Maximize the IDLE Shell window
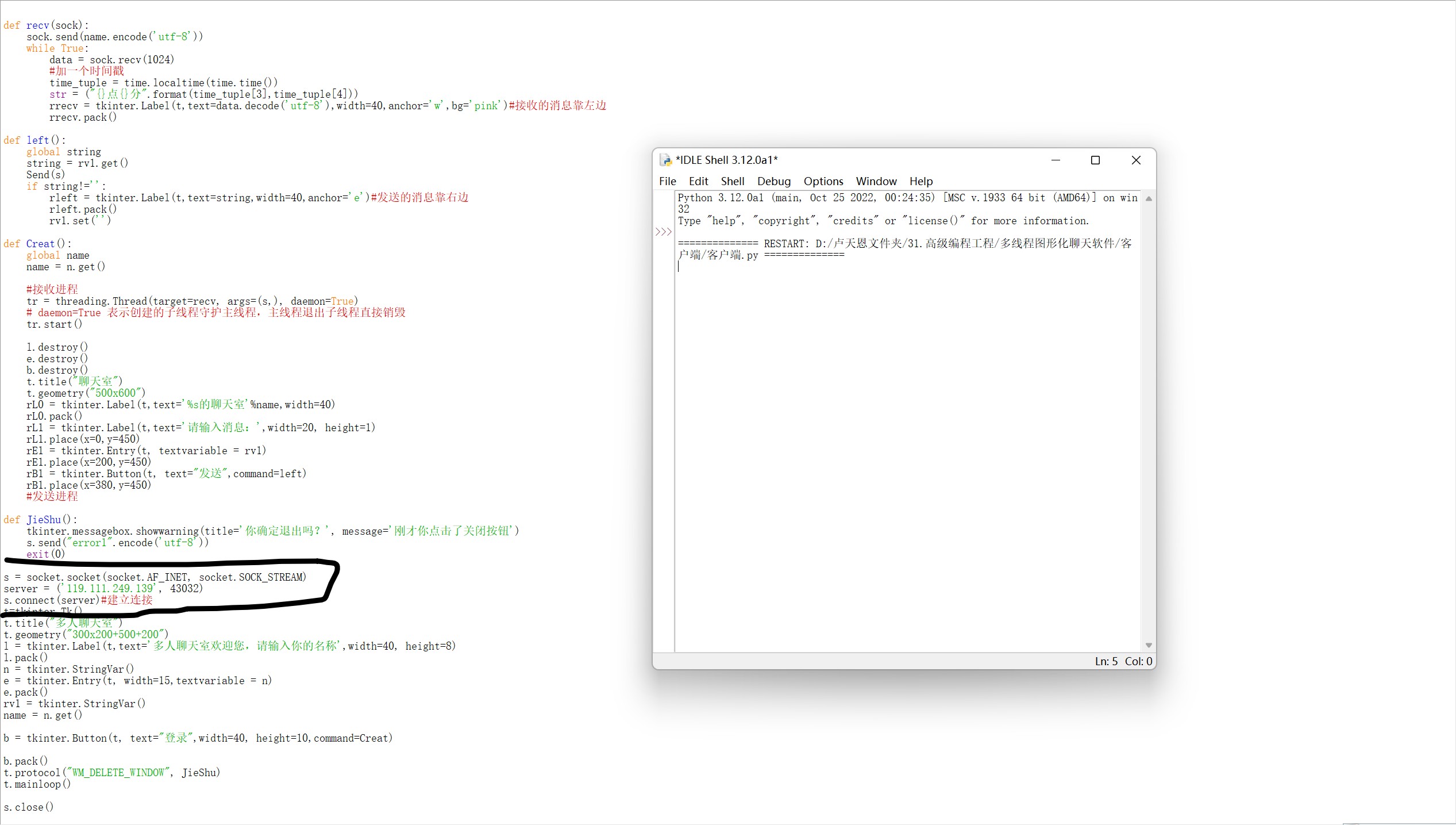 [1095, 160]
